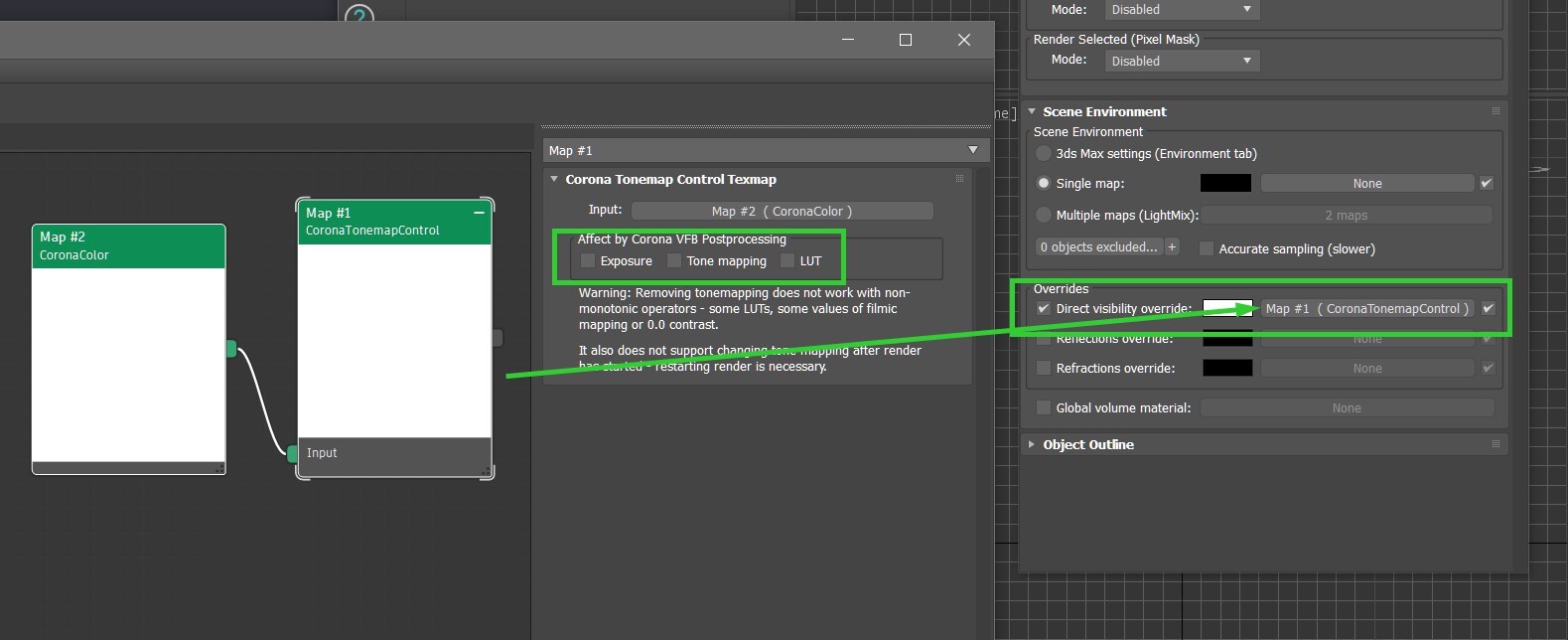The image size is (1568, 640).
Task: Collapse the Map #1 node with minus icon
Action: click(x=479, y=213)
